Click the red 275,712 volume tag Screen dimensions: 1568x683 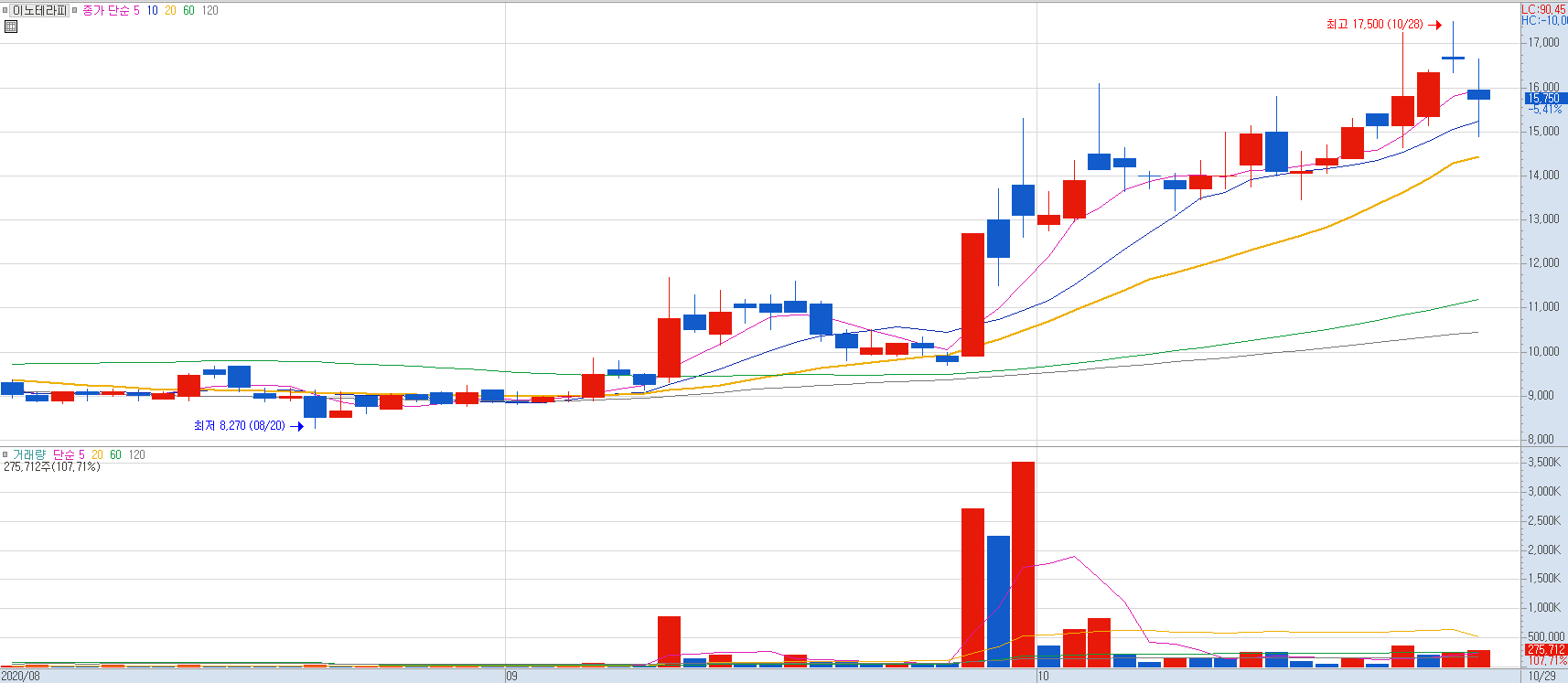(x=1545, y=649)
